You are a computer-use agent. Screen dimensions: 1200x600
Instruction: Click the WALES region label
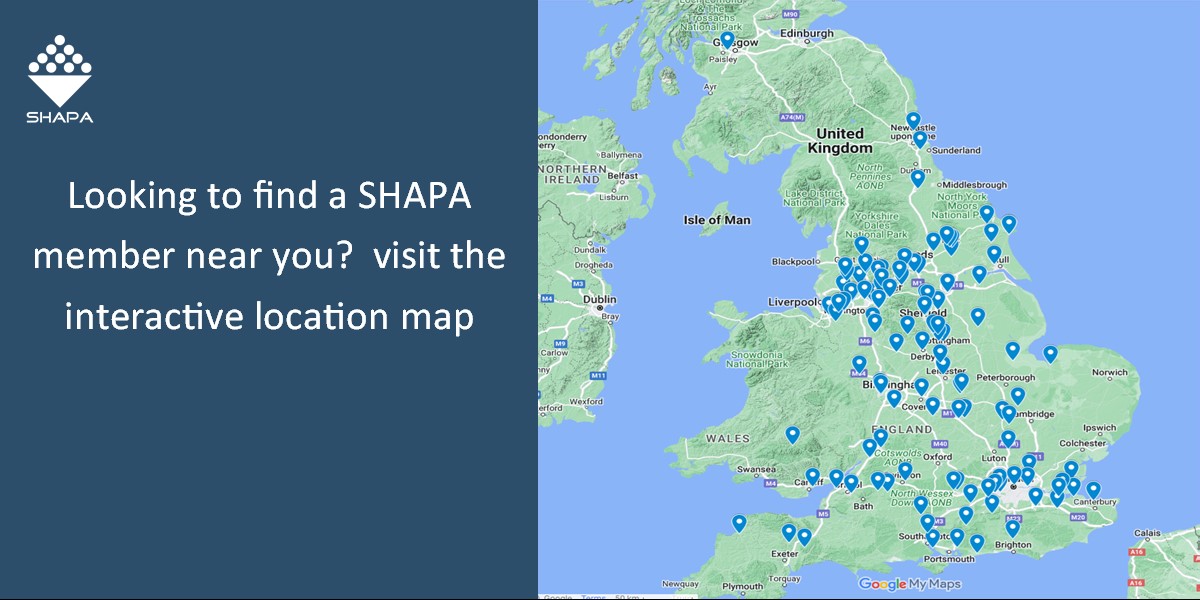point(727,439)
